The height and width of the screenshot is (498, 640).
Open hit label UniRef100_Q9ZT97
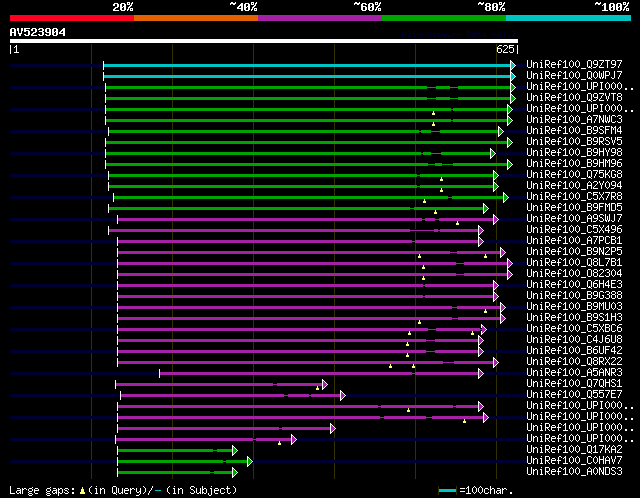[x=574, y=64]
